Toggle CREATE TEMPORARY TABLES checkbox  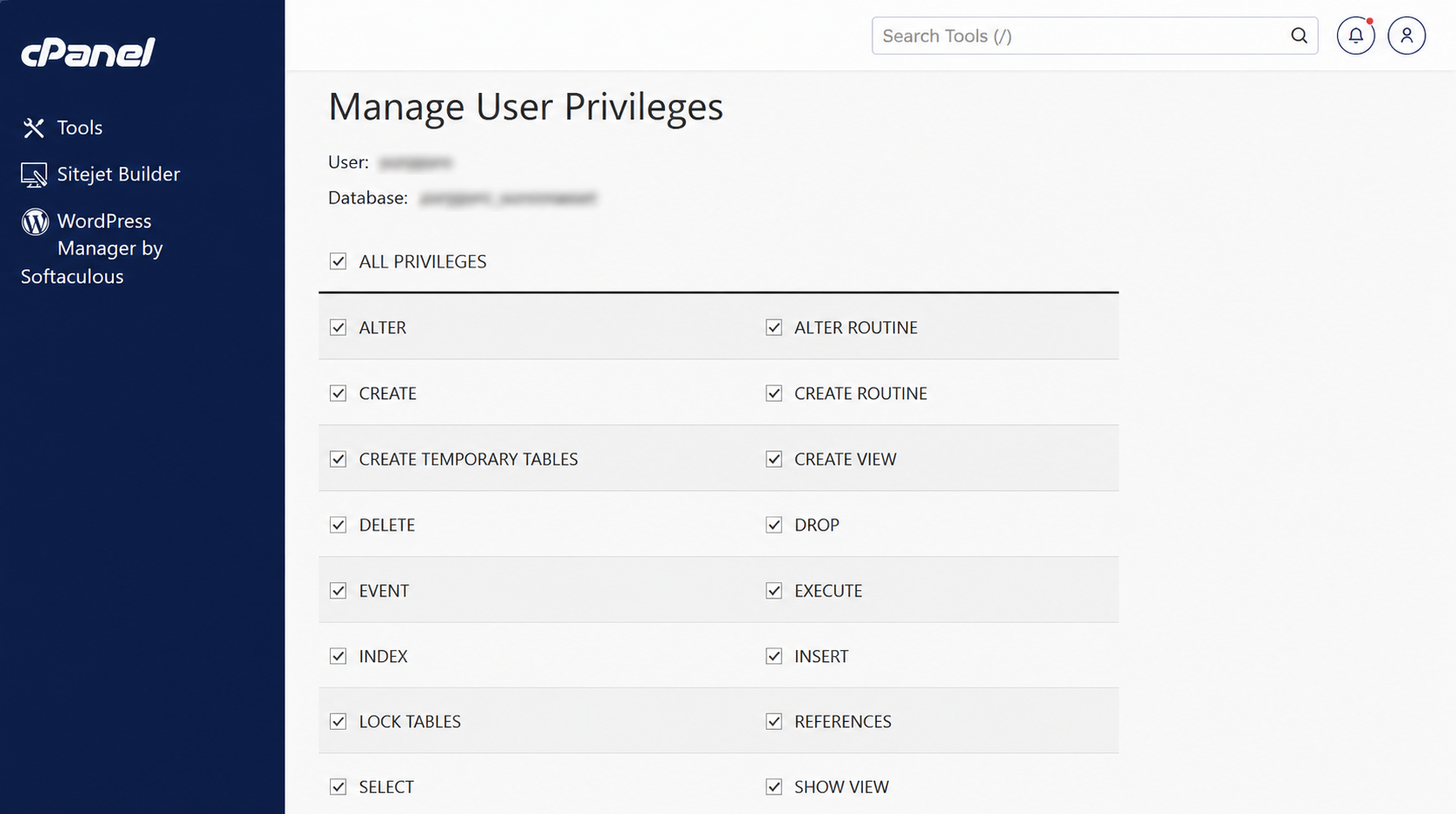coord(338,459)
